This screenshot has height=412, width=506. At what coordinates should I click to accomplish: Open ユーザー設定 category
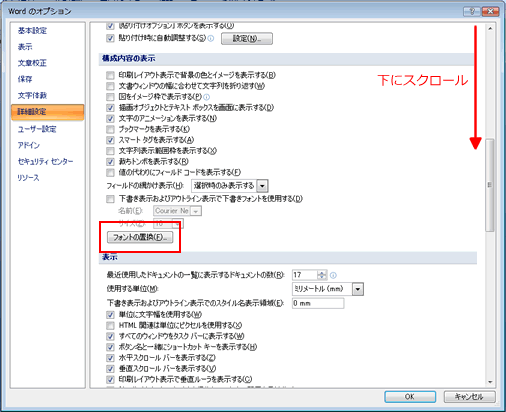37,129
